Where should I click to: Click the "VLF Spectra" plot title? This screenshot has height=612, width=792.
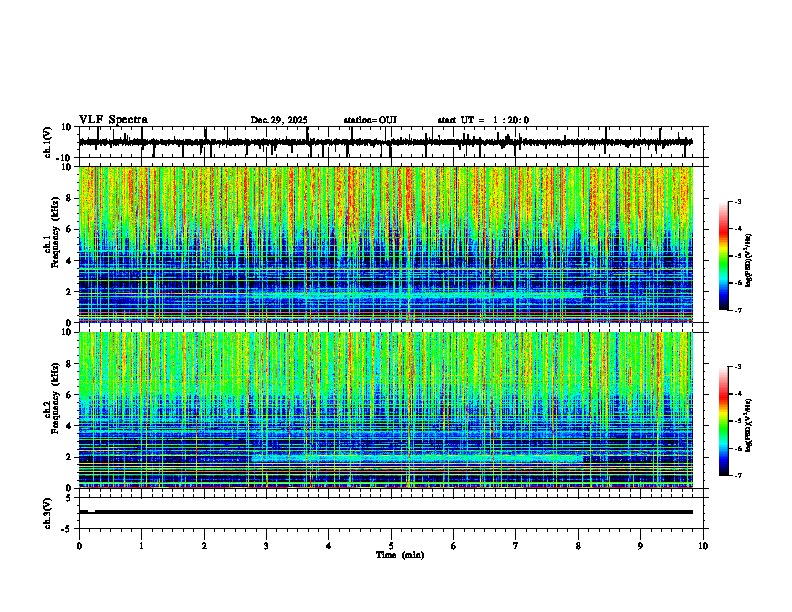(x=113, y=120)
